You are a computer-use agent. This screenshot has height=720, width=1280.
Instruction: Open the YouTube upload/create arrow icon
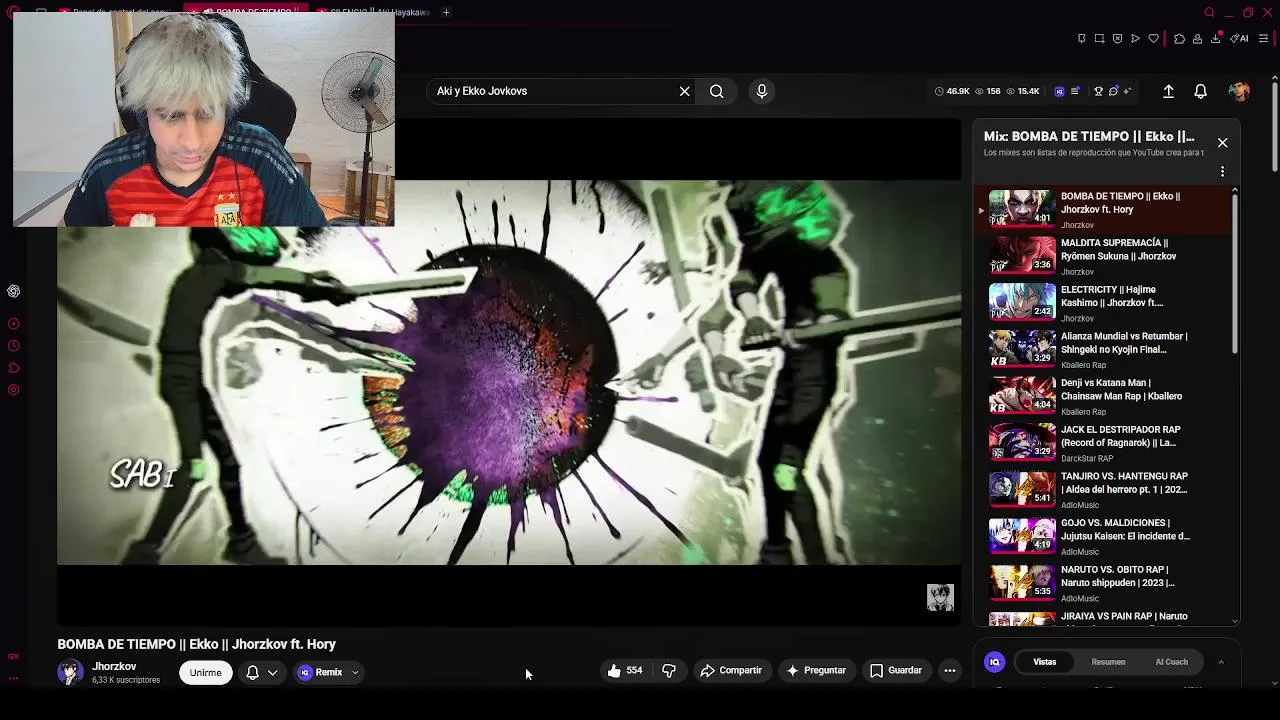(1168, 91)
